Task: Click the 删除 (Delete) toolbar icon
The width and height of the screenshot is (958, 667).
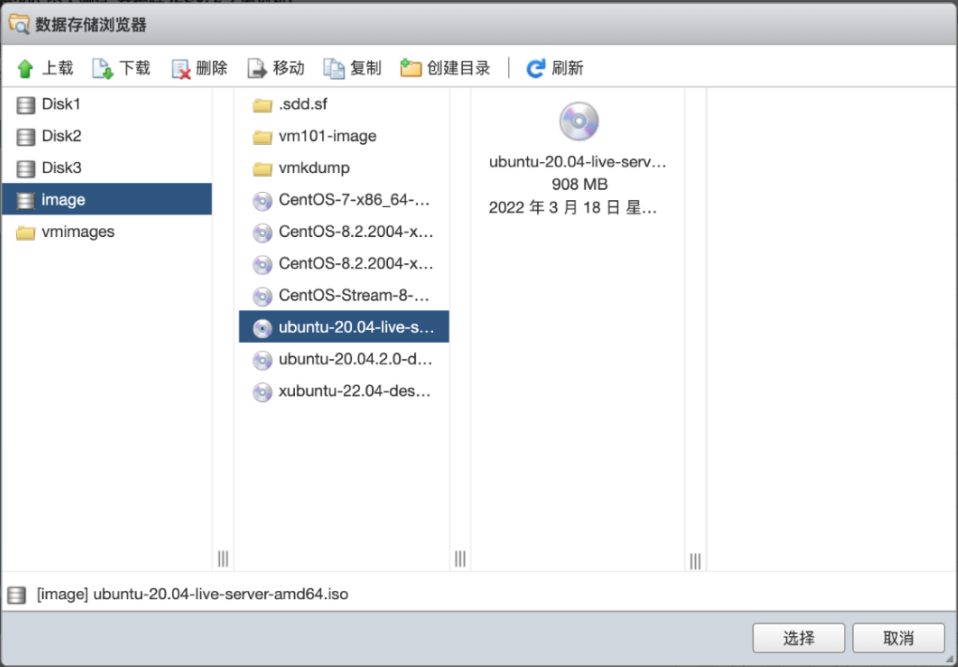Action: point(181,68)
